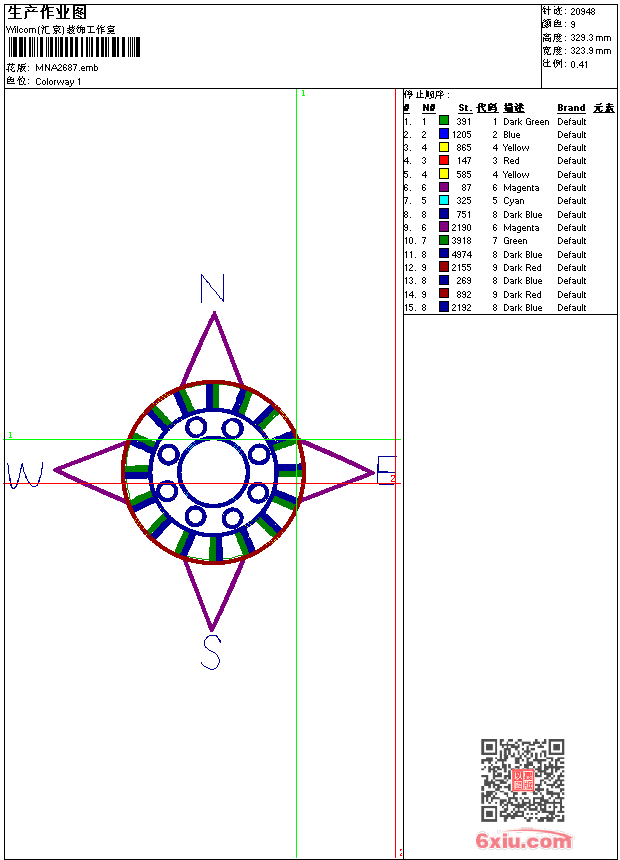Click the 生产作业图 page title

click(47, 12)
